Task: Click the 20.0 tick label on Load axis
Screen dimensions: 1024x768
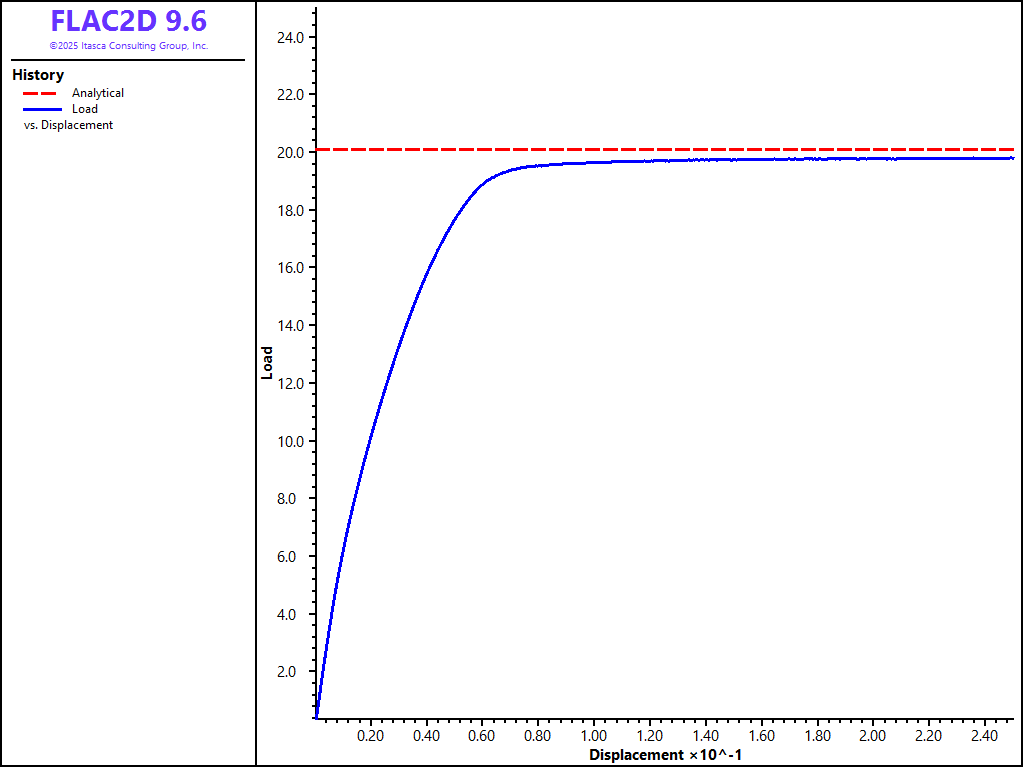Action: [290, 153]
